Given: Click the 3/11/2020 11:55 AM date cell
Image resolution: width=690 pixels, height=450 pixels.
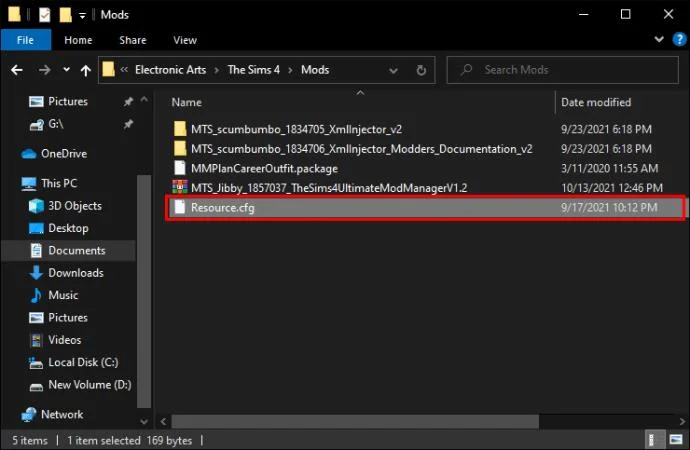Looking at the screenshot, I should (x=609, y=168).
